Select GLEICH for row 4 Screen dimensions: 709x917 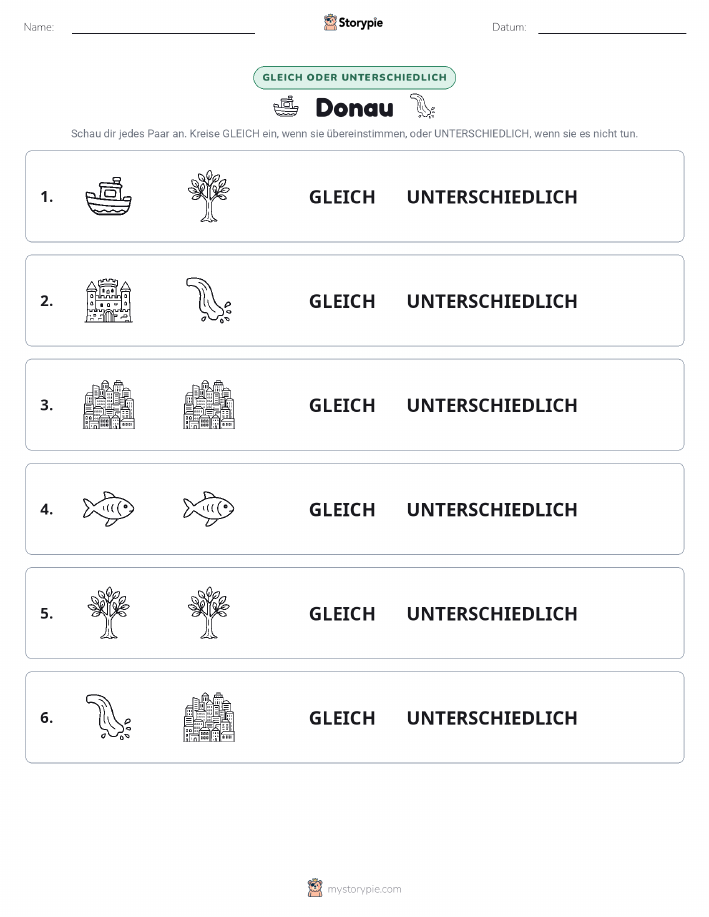pyautogui.click(x=342, y=509)
